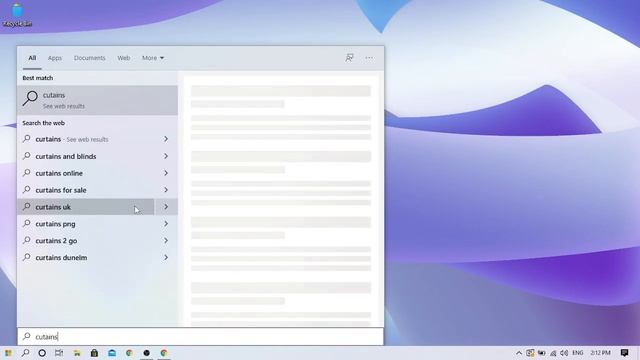This screenshot has height=360, width=640.
Task: Click the tray icon left of battery
Action: pyautogui.click(x=530, y=353)
